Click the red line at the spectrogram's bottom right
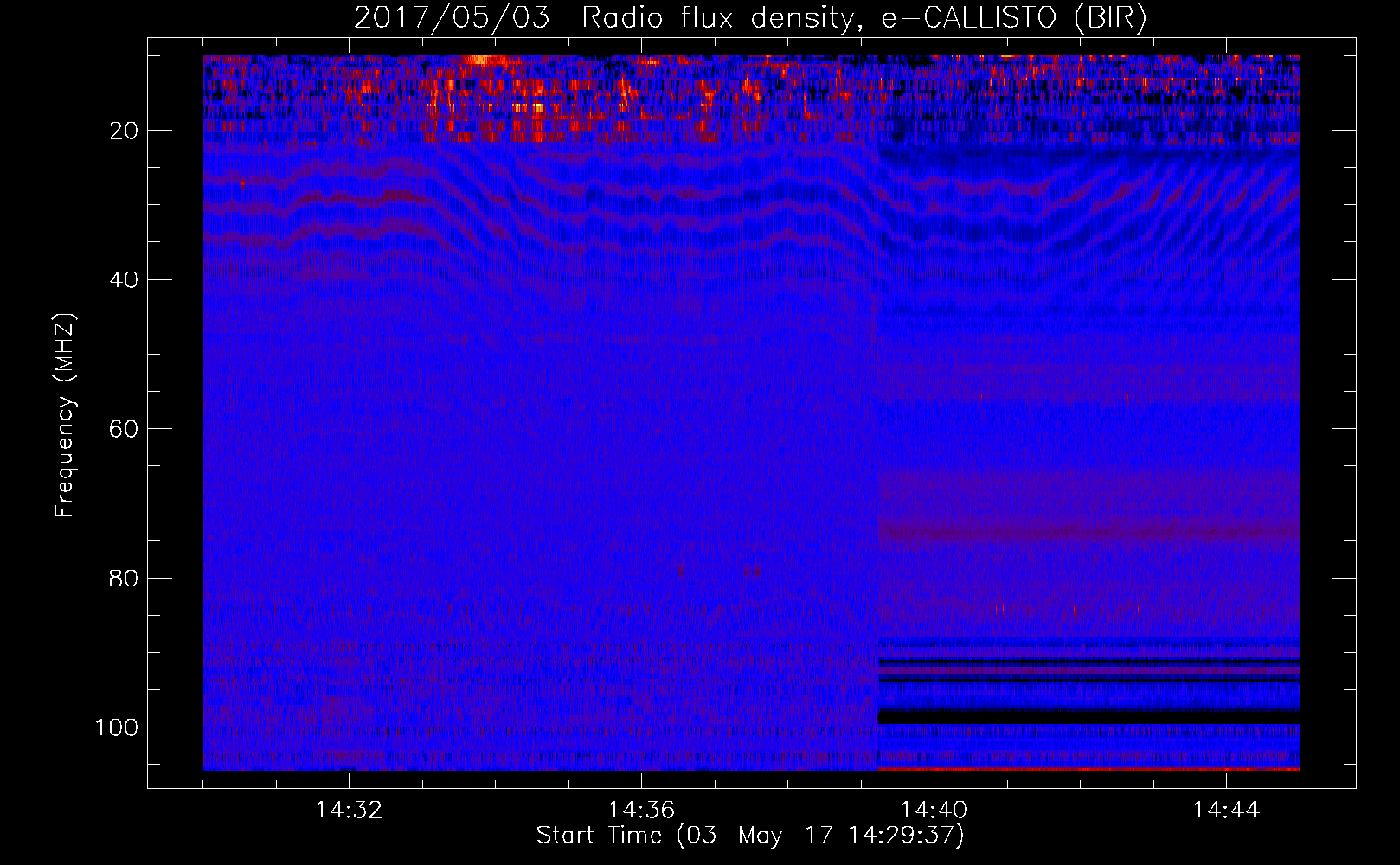This screenshot has width=1400, height=865. (1089, 768)
